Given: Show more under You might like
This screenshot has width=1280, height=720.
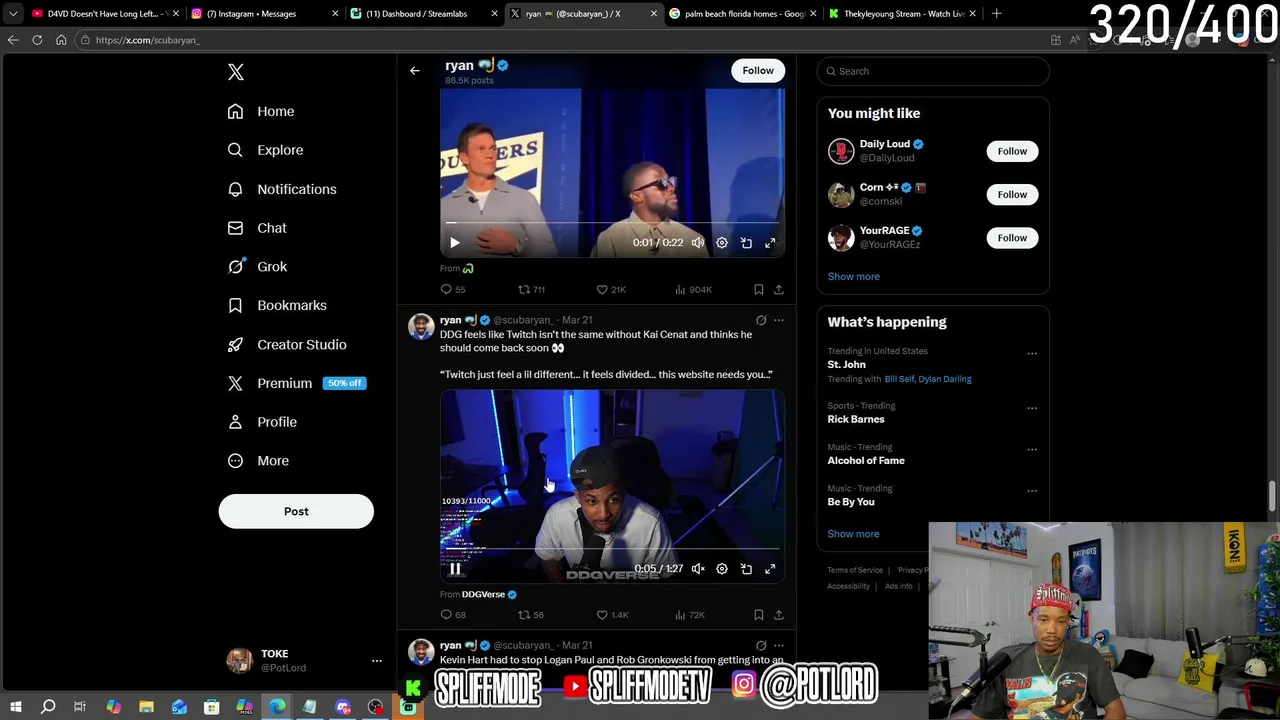Looking at the screenshot, I should (853, 277).
